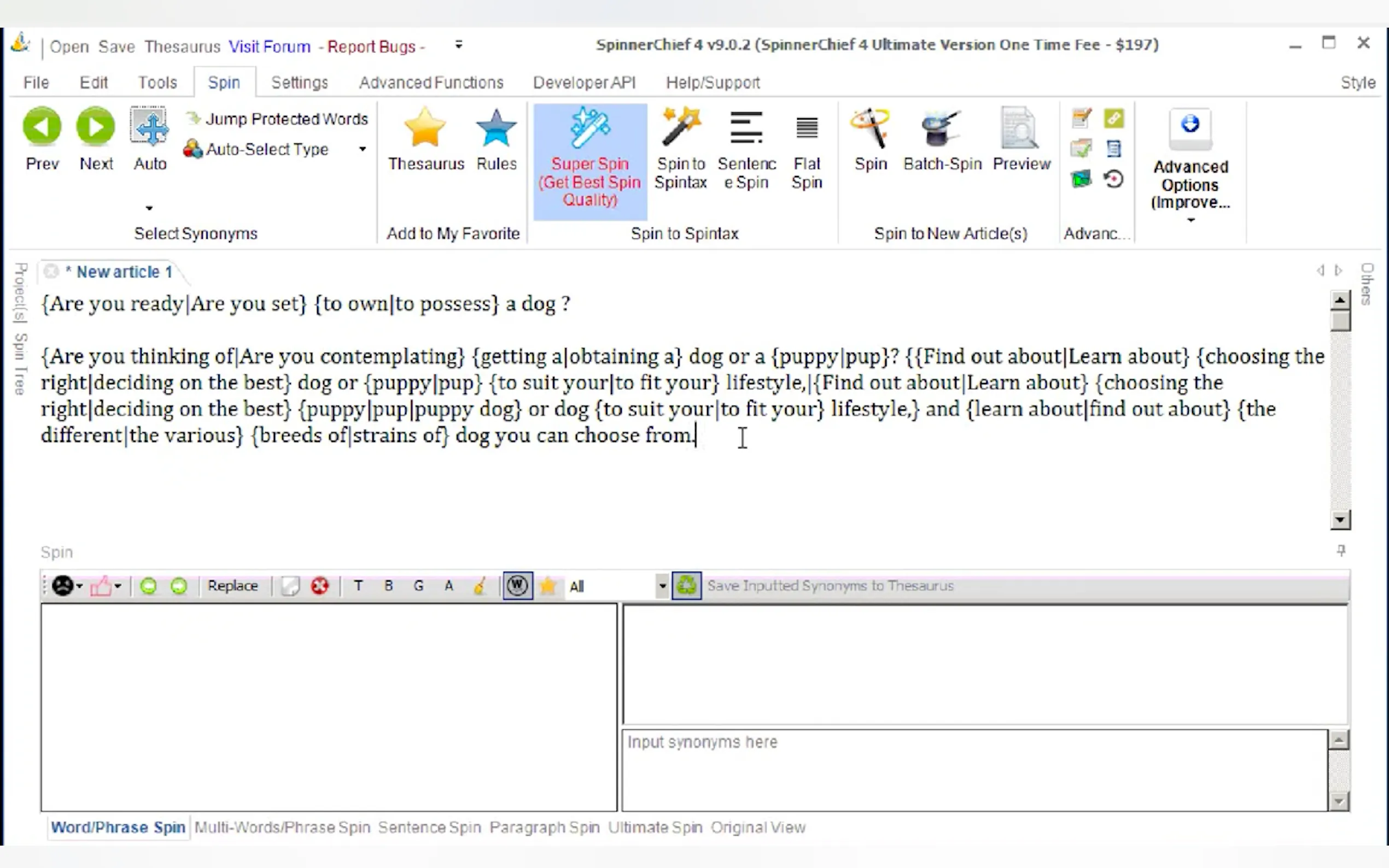
Task: Click the article editor vertical scrollbar thumb
Action: click(x=1340, y=320)
